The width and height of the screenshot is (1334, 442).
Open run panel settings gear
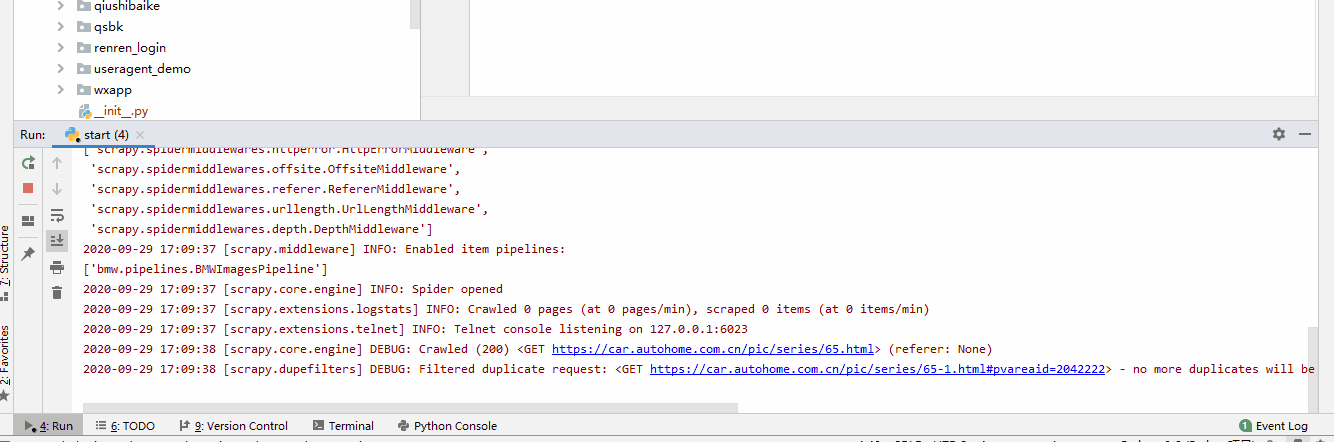1279,134
